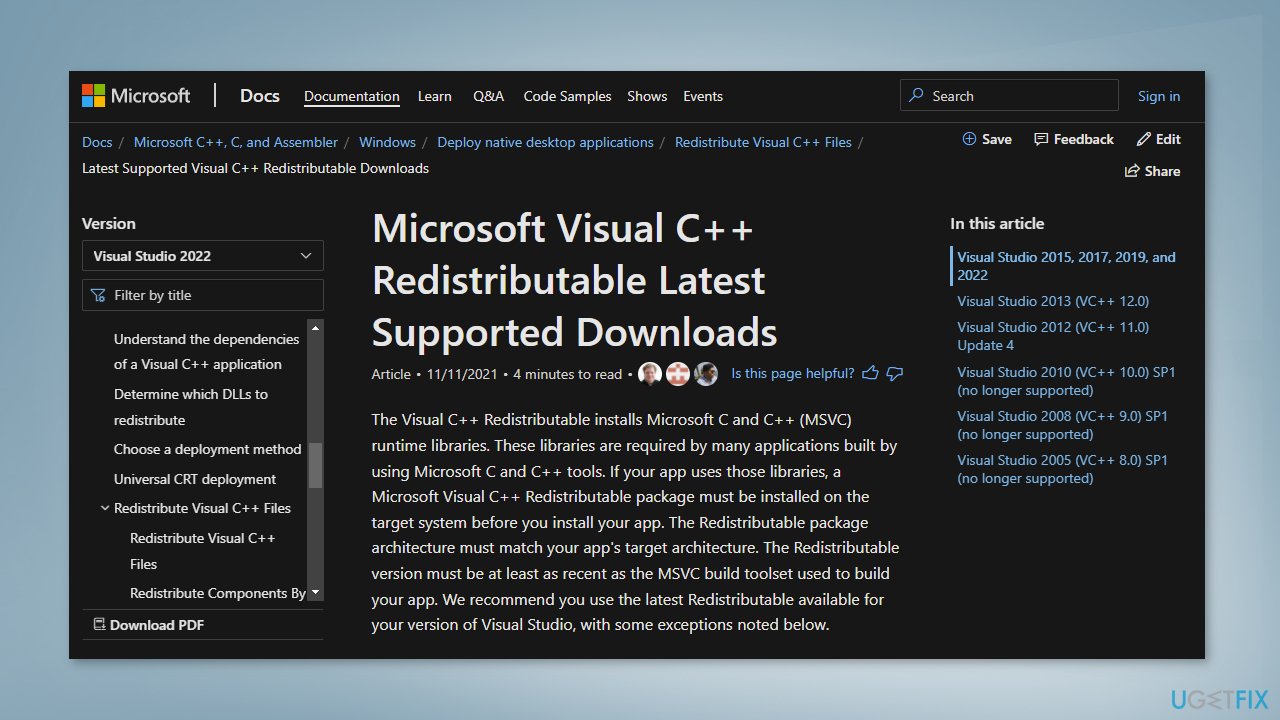
Task: Click the Microsoft logo
Action: click(x=135, y=96)
